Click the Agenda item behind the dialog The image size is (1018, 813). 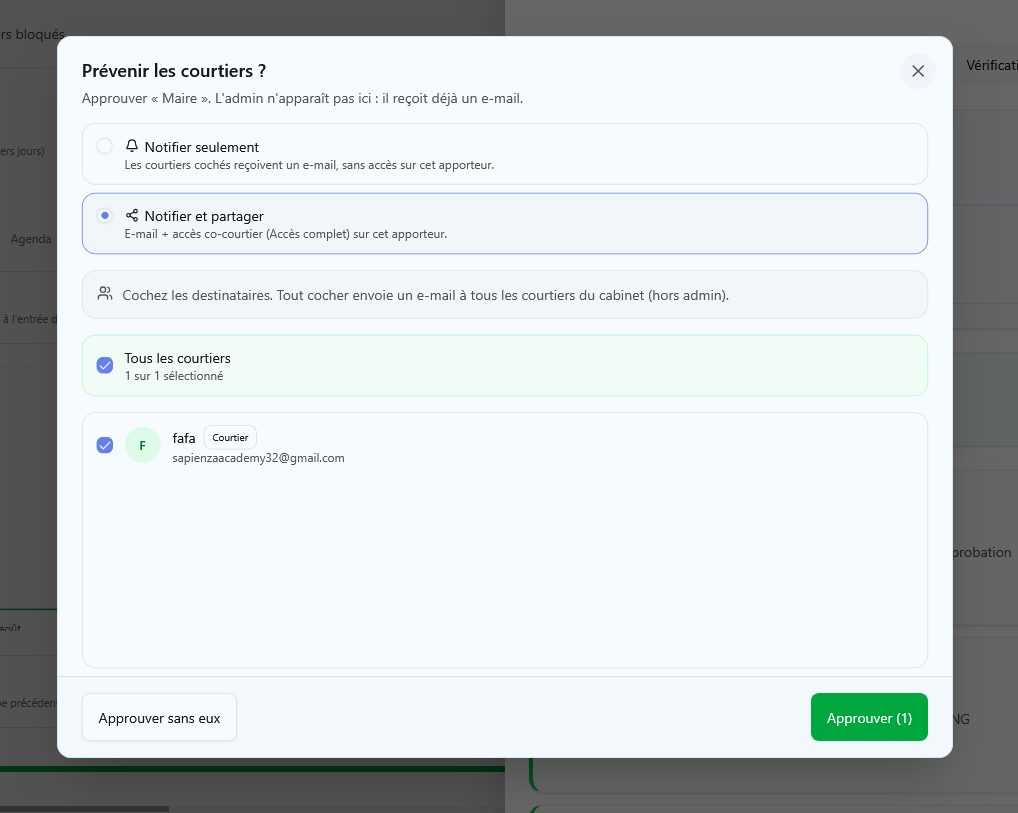coord(31,239)
